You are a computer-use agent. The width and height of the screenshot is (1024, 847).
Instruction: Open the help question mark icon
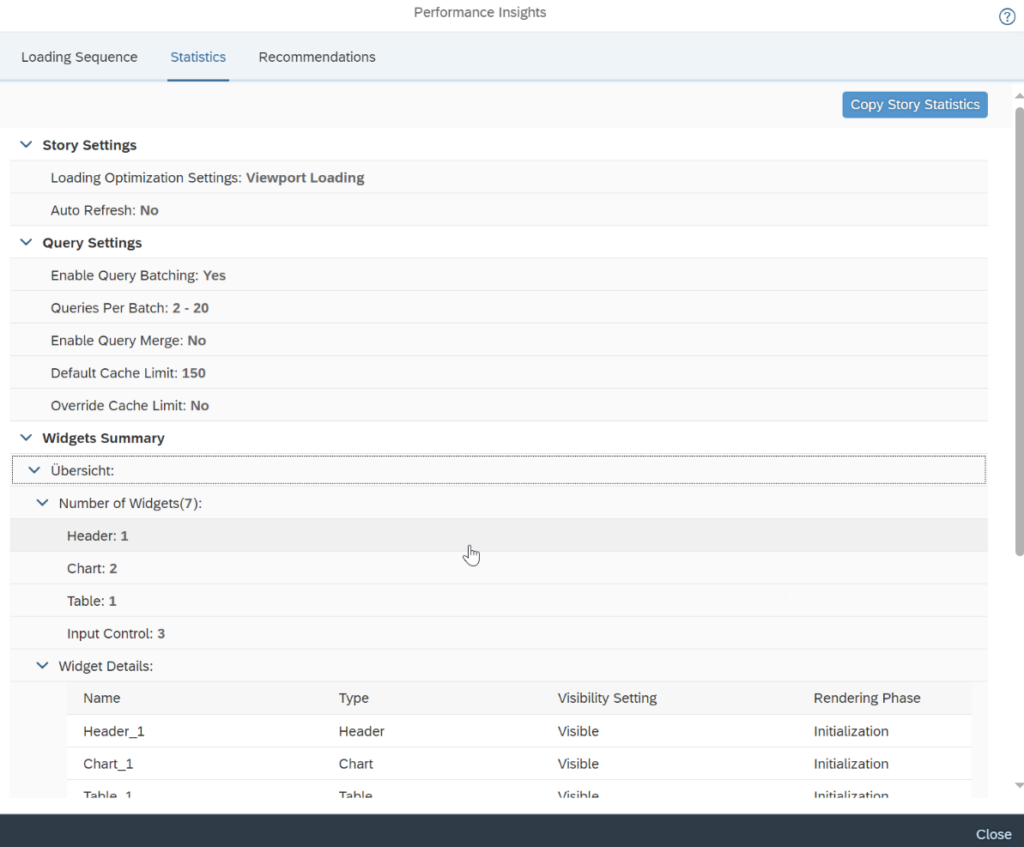tap(1007, 17)
